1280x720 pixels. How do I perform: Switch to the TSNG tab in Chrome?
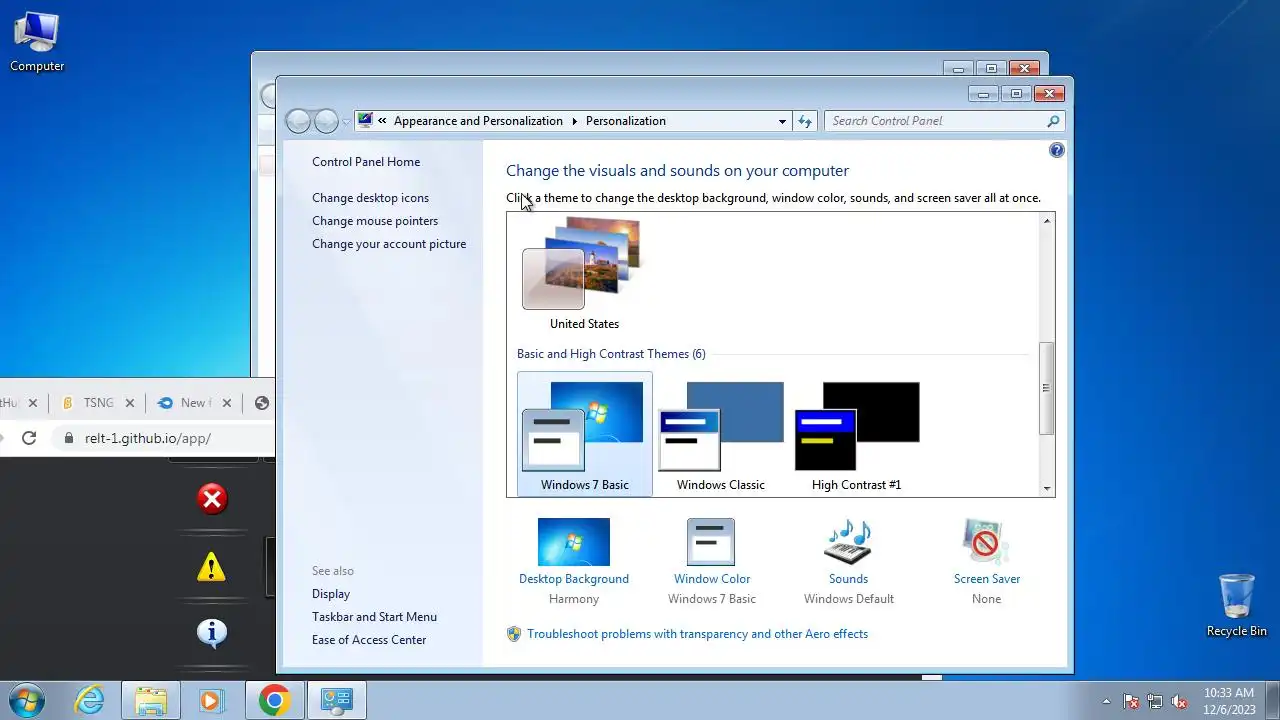95,403
